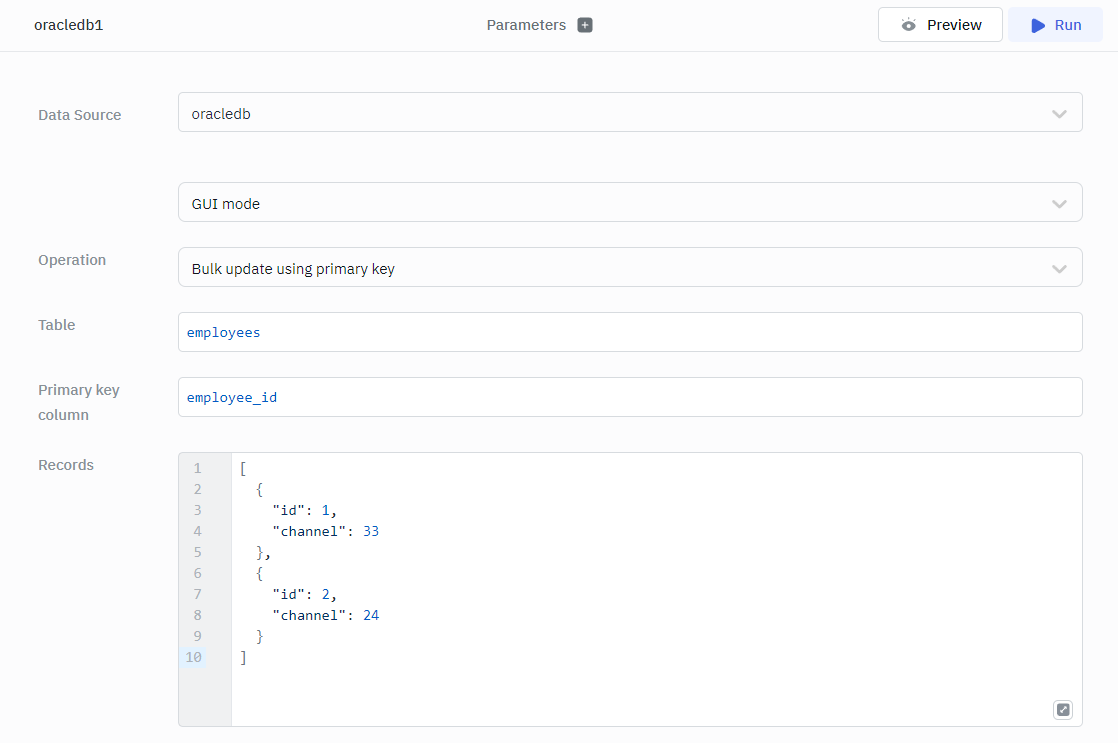The image size is (1118, 743).
Task: Expand the Operation dropdown for bulk update
Action: coord(630,268)
